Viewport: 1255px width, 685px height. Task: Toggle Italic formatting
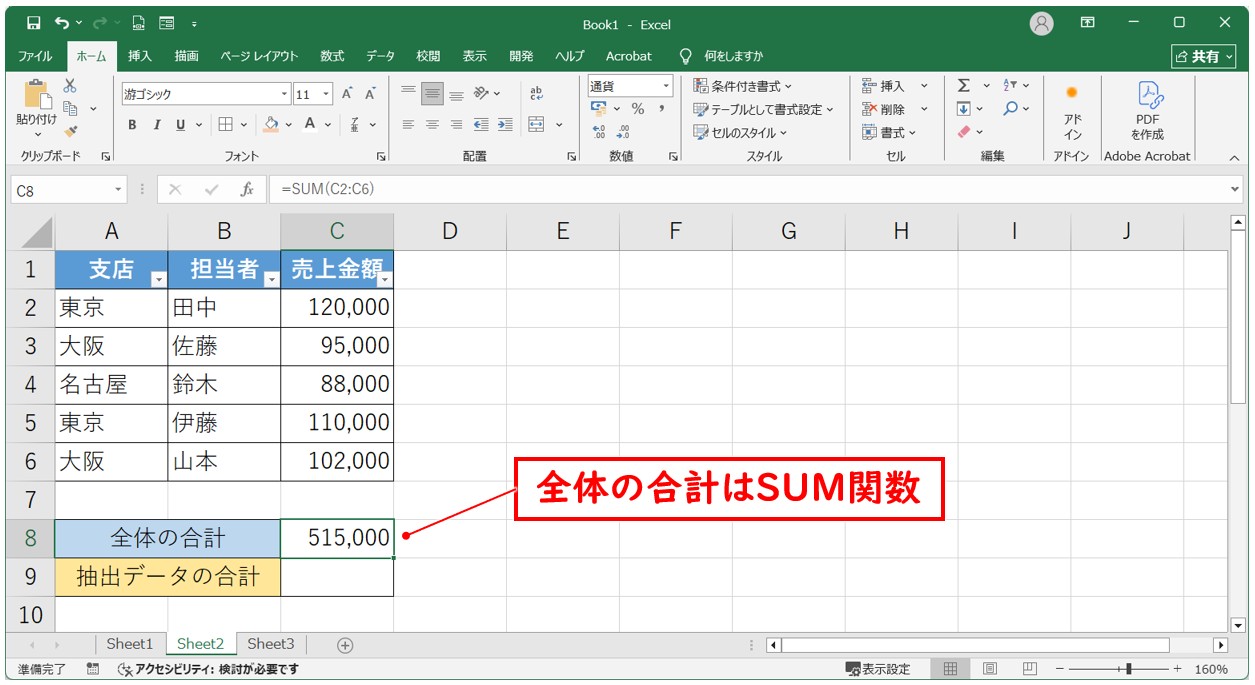coord(156,125)
